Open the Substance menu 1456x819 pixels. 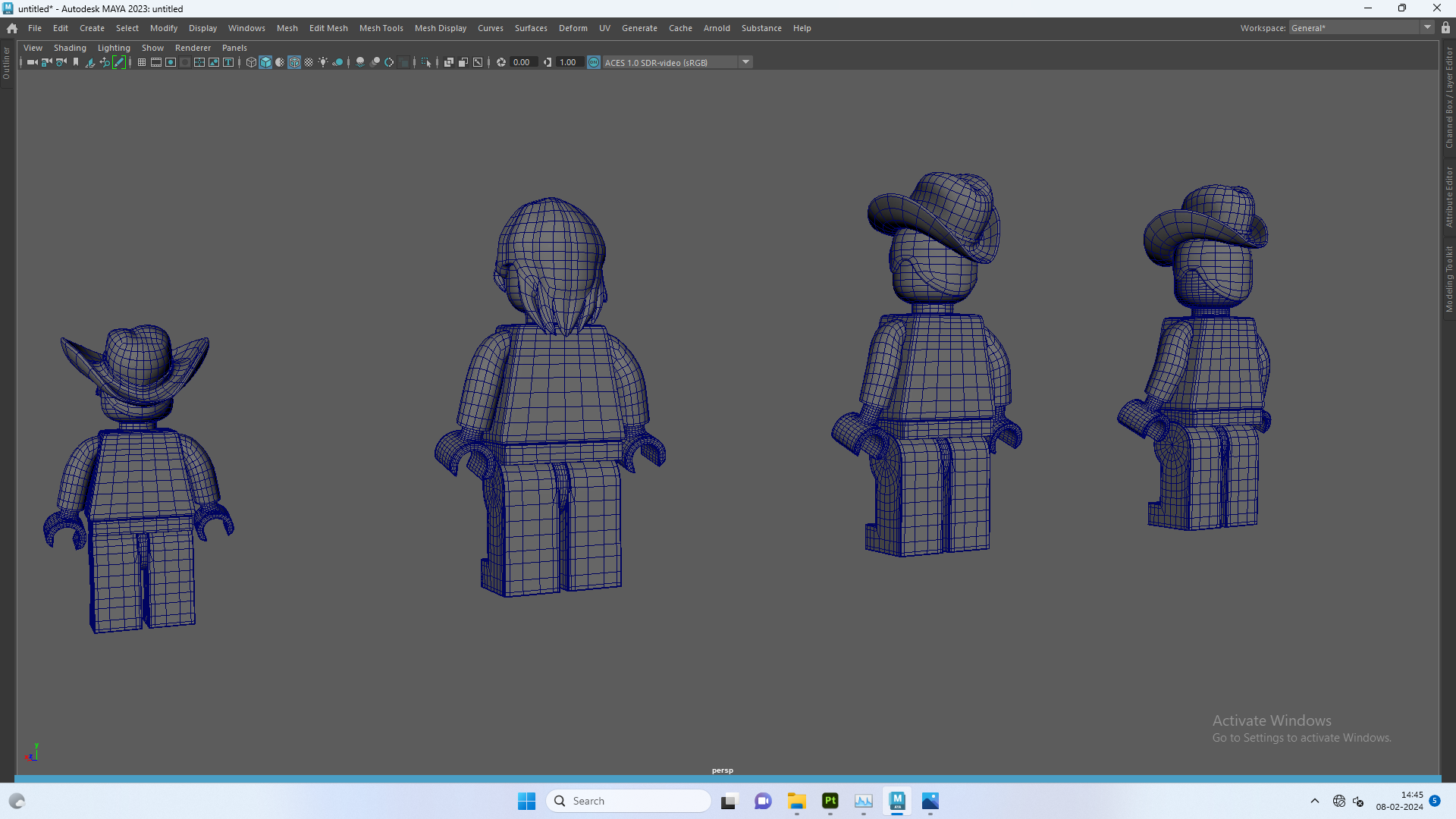click(761, 28)
